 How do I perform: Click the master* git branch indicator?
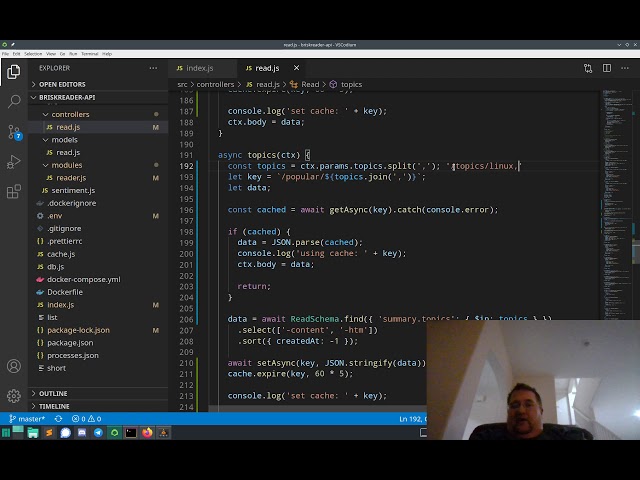pyautogui.click(x=27, y=419)
